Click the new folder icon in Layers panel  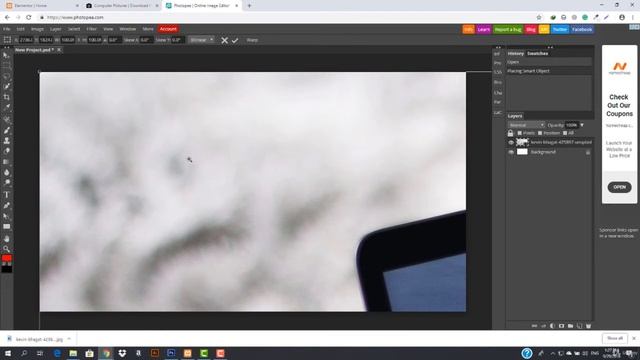[x=570, y=326]
